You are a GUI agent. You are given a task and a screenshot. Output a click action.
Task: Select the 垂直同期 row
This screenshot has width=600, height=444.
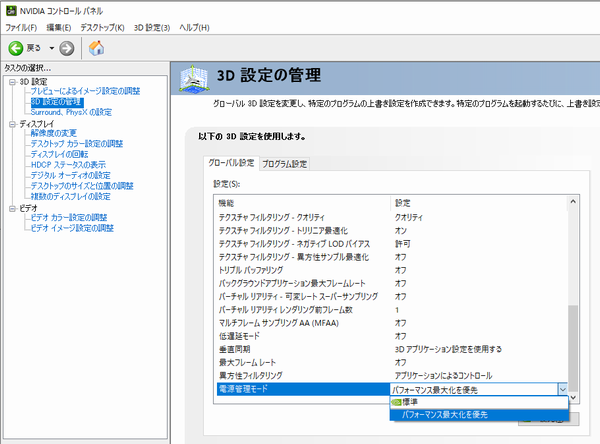392,349
